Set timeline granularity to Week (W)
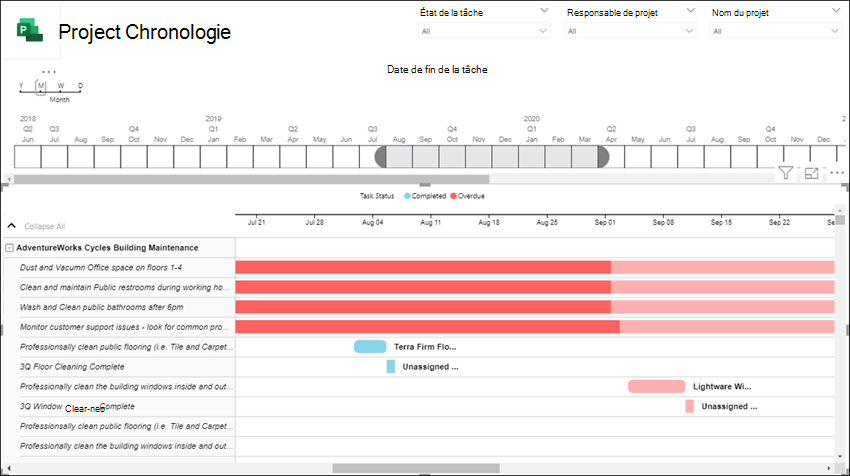The image size is (850, 476). [x=61, y=86]
